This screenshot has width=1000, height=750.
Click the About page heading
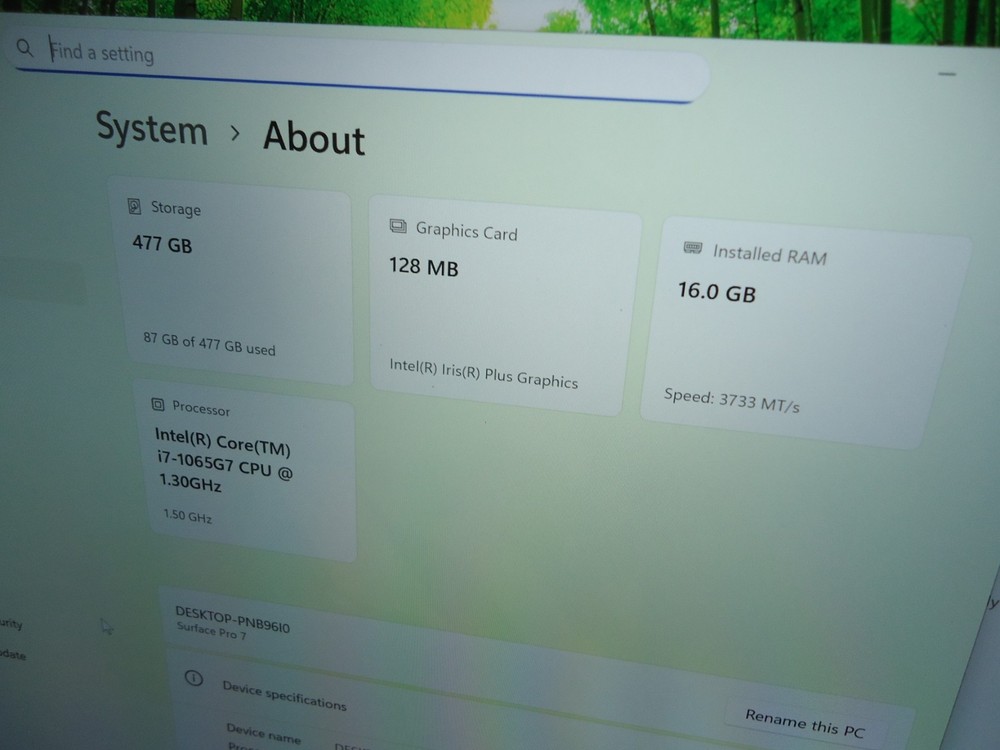(314, 138)
